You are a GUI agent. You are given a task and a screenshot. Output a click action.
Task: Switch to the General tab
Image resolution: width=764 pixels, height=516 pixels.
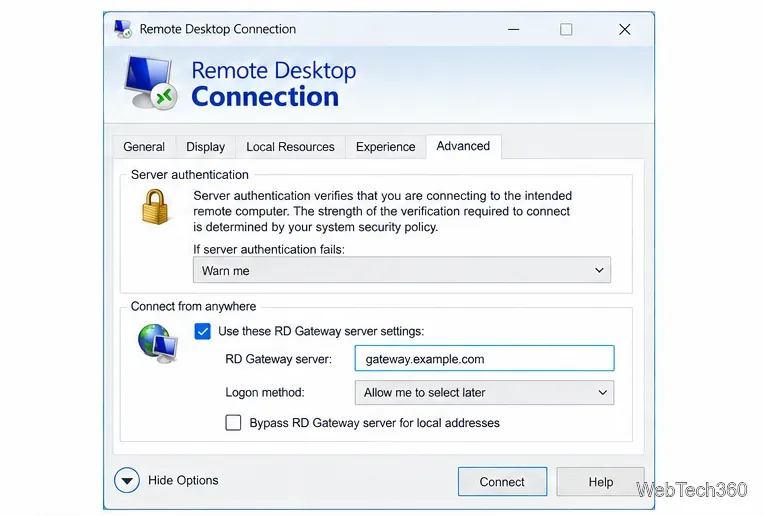coord(144,147)
